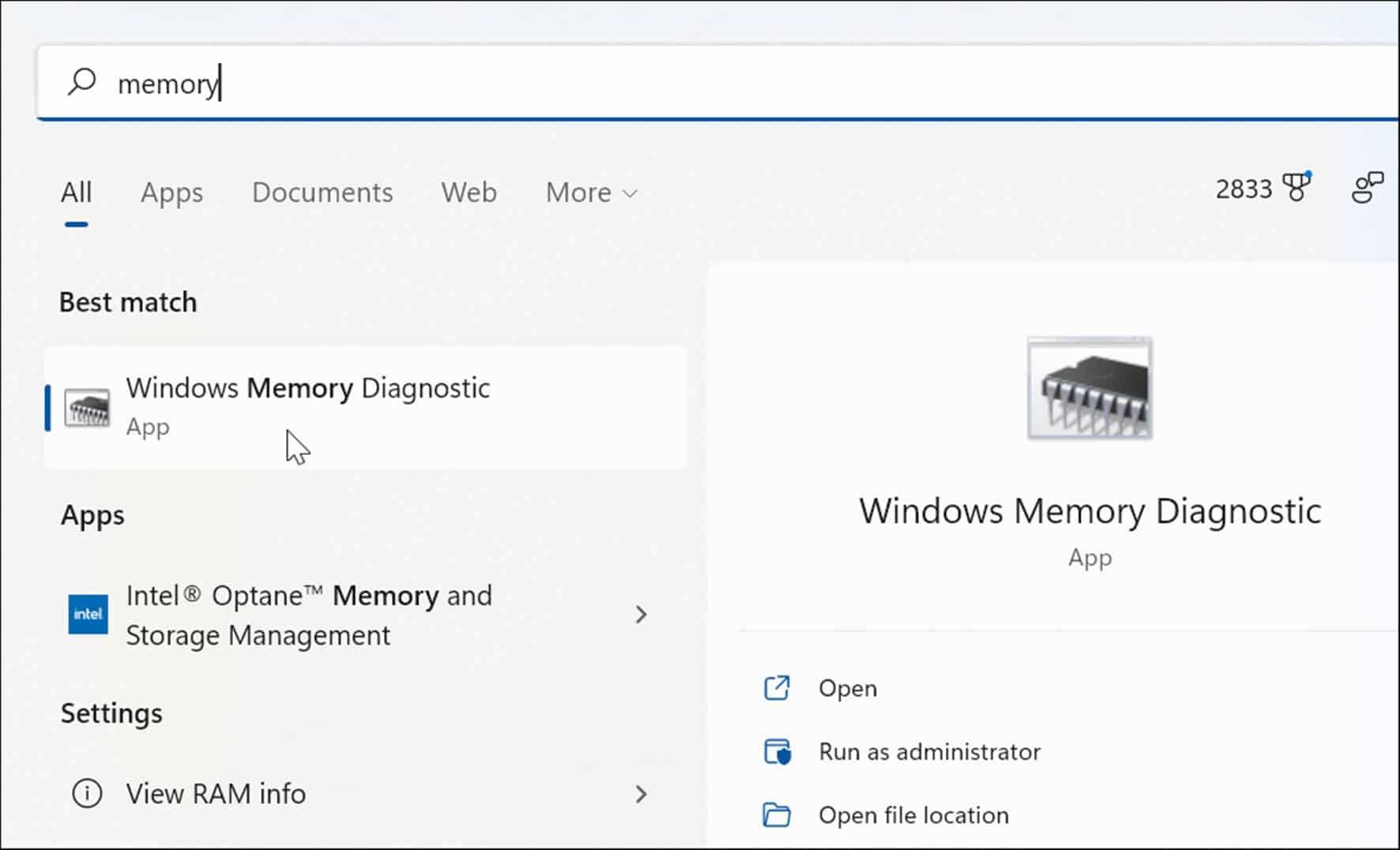
Task: Click the launch icon beside Open
Action: click(x=777, y=688)
